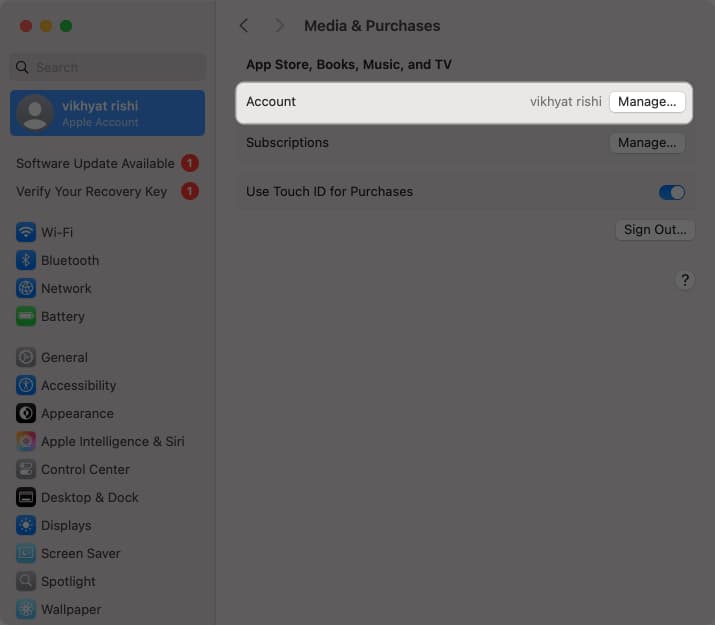Click the Verify Your Recovery Key badge

[x=190, y=191]
